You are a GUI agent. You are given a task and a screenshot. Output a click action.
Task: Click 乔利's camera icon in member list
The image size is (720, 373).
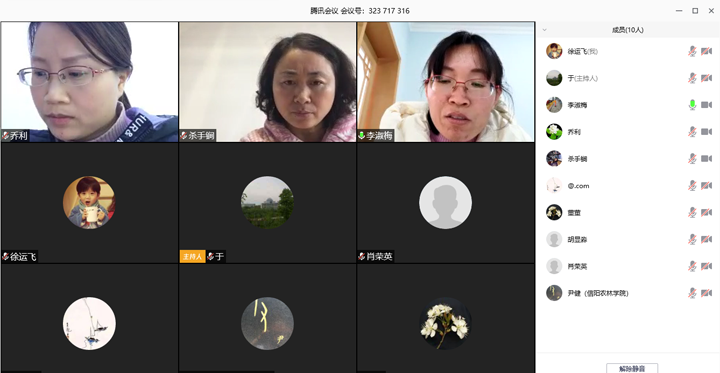706,132
